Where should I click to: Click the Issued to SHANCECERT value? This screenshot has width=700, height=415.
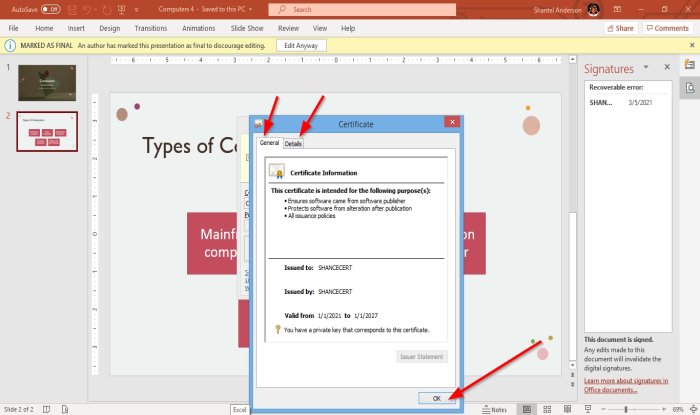[335, 268]
